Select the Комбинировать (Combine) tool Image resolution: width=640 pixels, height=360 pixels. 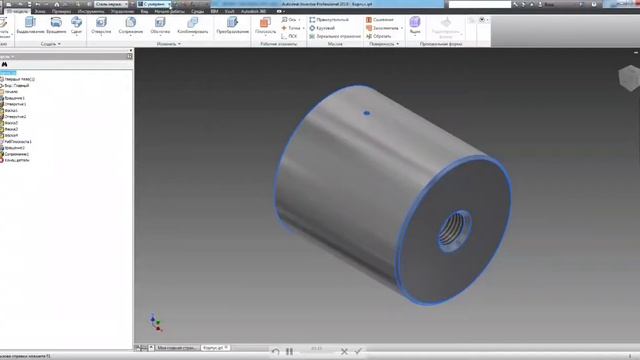pyautogui.click(x=193, y=25)
